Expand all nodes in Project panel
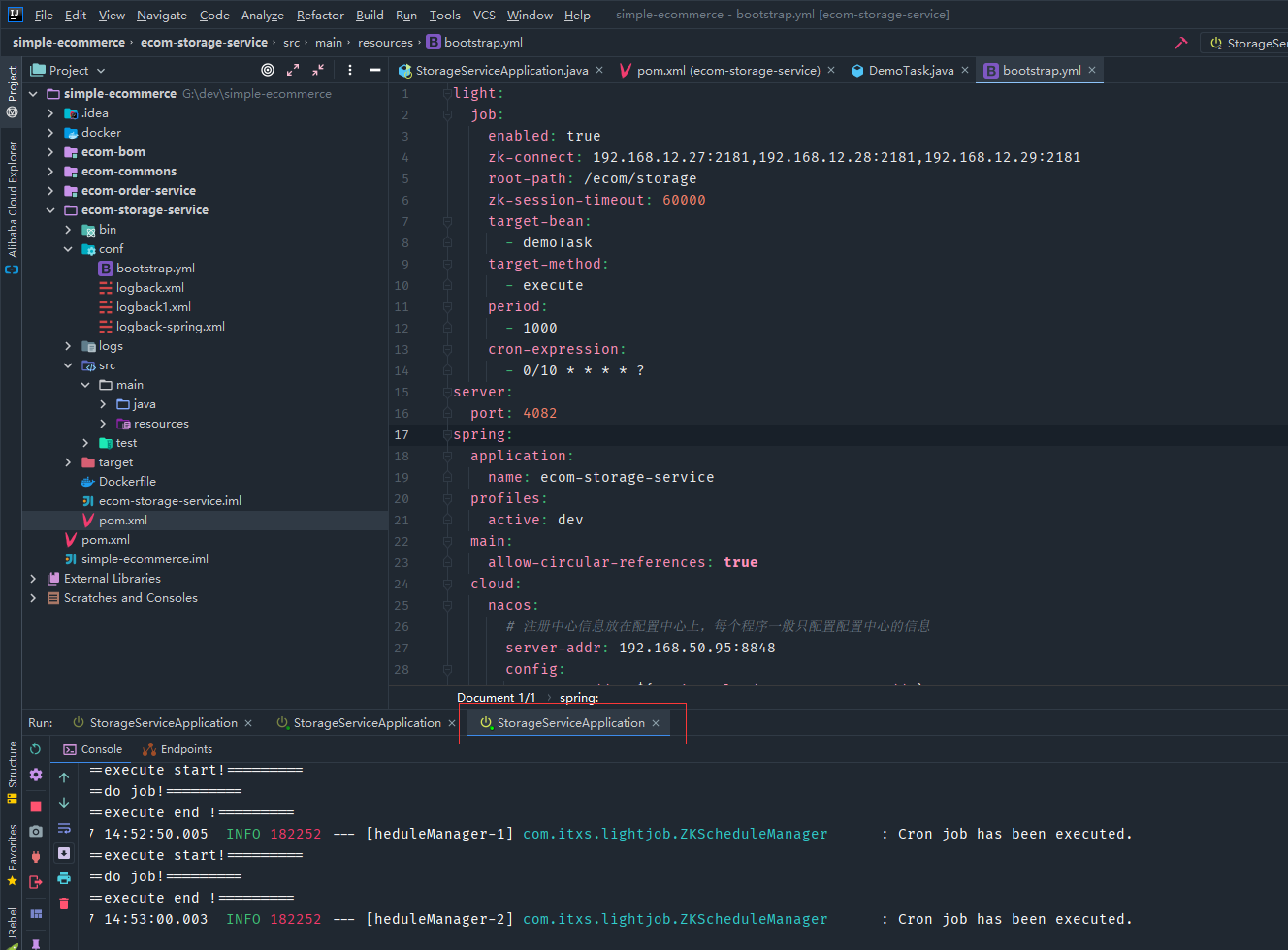Screen dimensions: 1288x950 pyautogui.click(x=293, y=70)
